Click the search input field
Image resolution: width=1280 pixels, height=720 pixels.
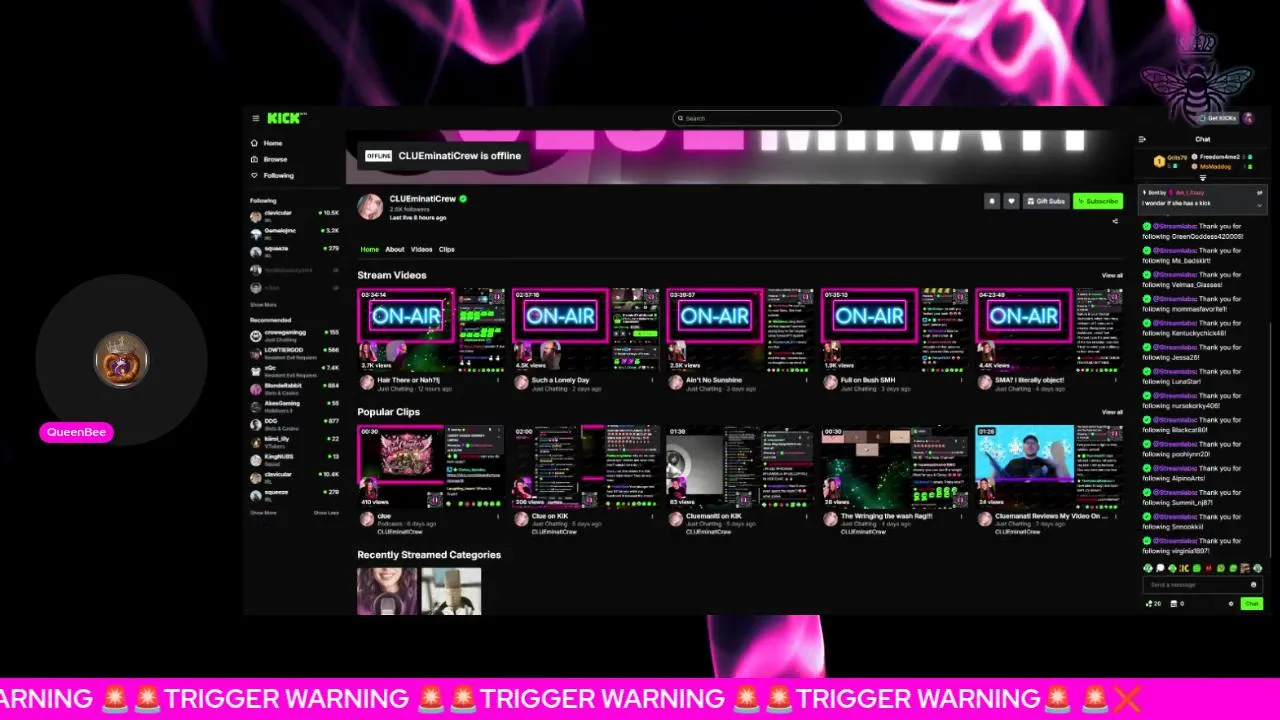pos(756,118)
